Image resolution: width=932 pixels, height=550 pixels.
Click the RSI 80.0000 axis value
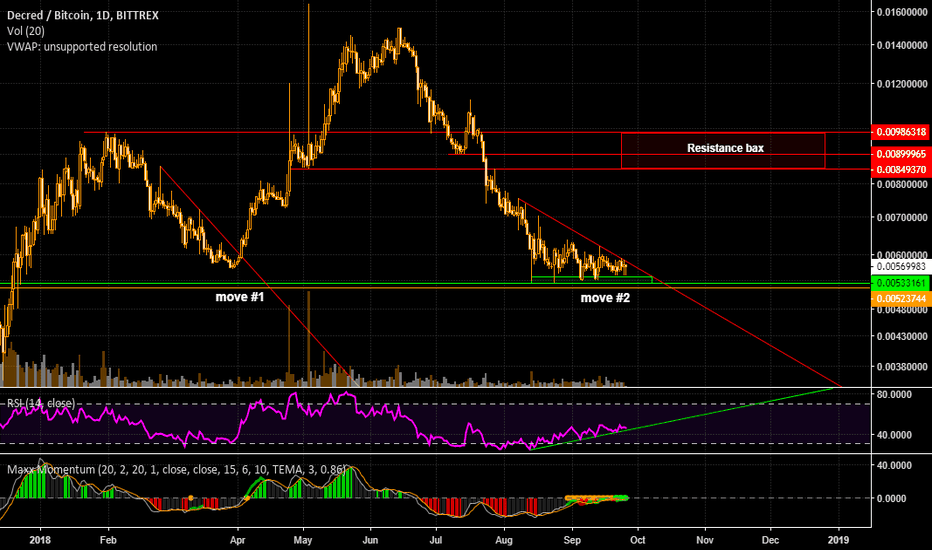pyautogui.click(x=894, y=395)
